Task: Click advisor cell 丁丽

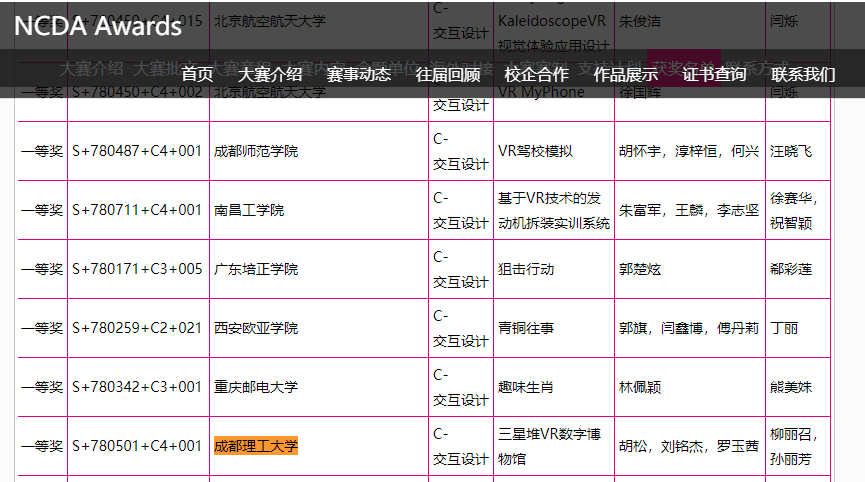Action: click(x=784, y=328)
